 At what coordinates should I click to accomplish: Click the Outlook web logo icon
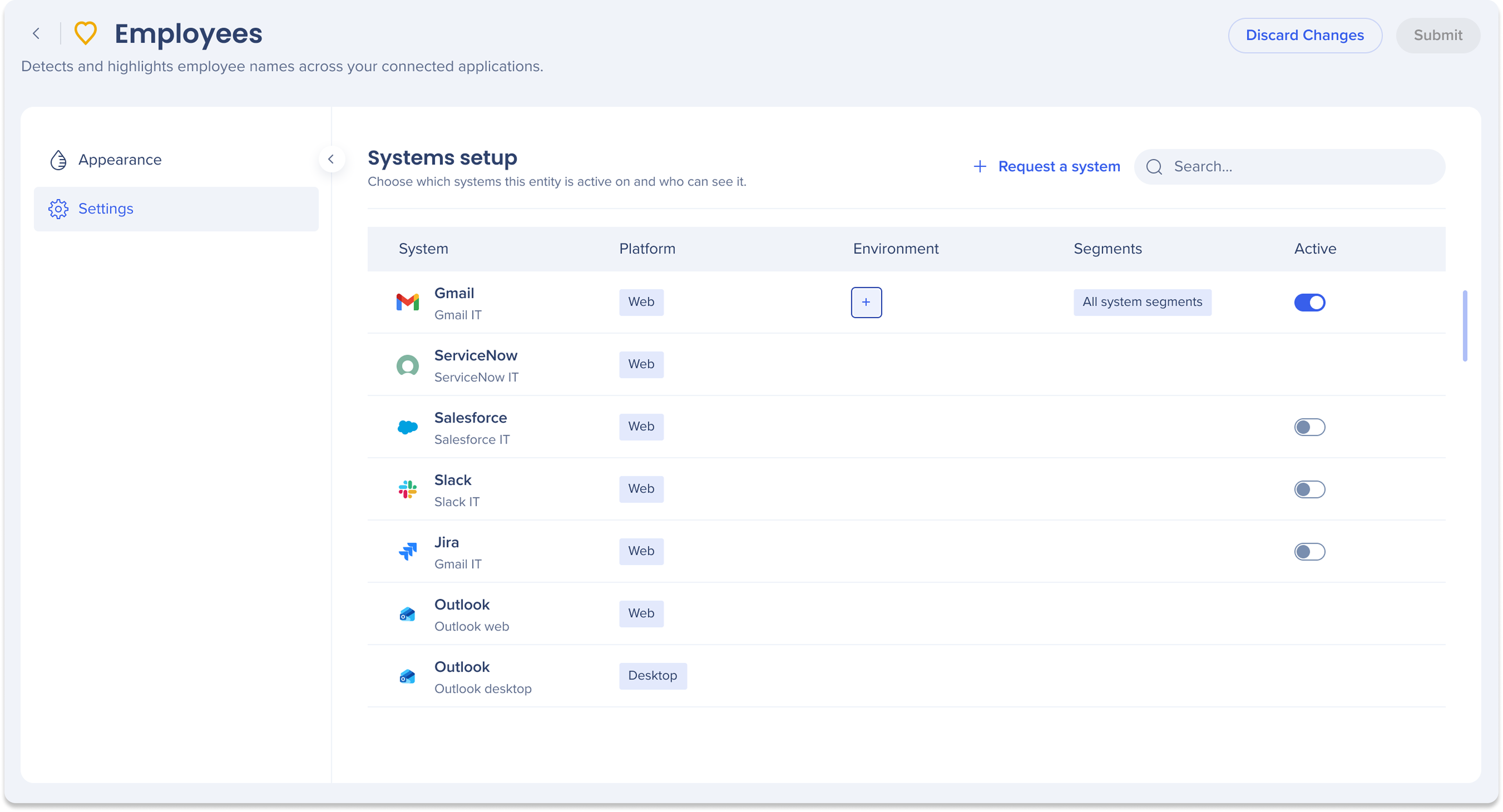tap(408, 614)
